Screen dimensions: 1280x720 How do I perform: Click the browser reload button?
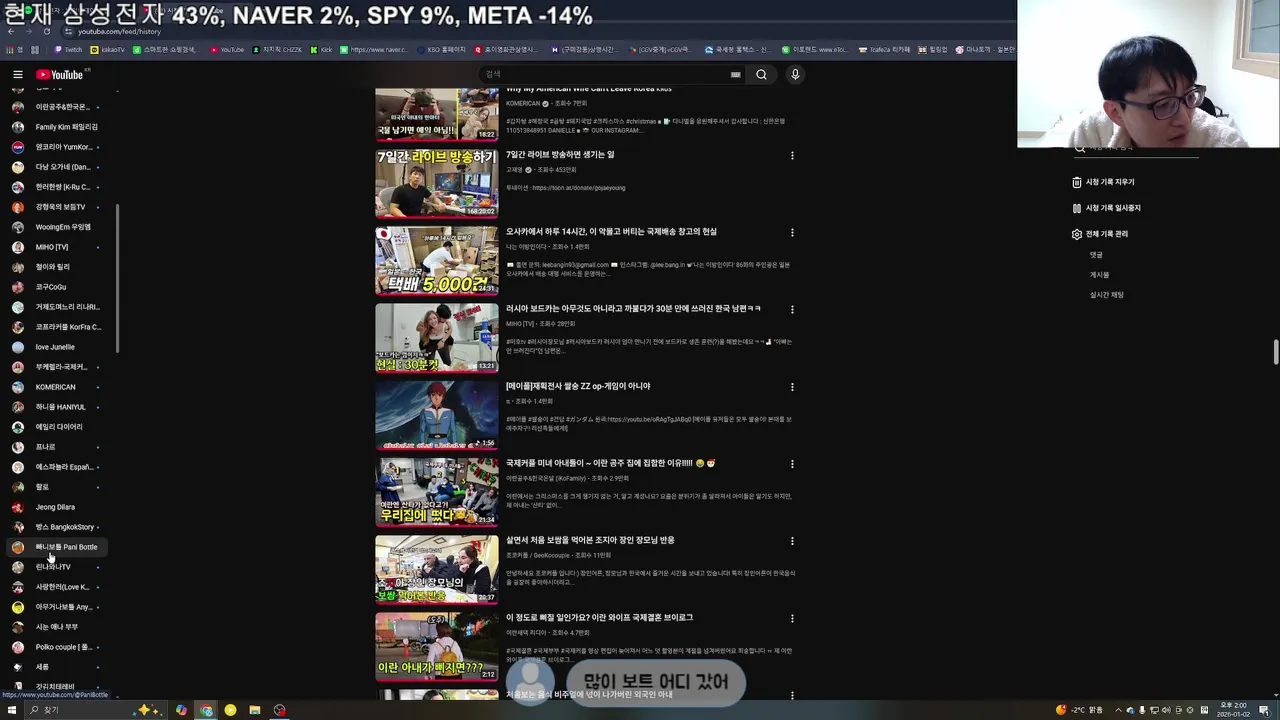point(45,31)
